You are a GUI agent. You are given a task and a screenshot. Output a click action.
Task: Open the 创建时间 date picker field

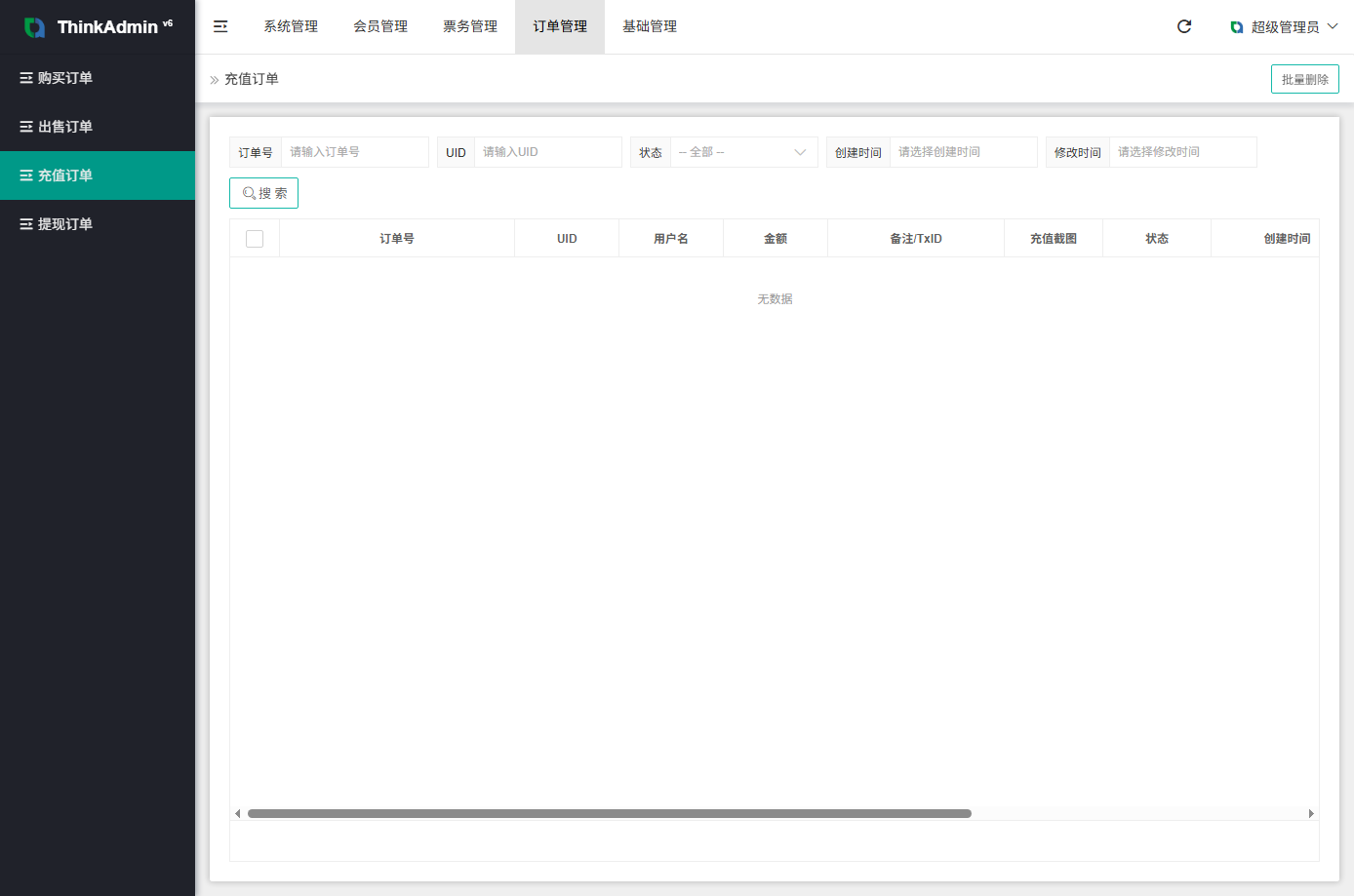(x=964, y=152)
